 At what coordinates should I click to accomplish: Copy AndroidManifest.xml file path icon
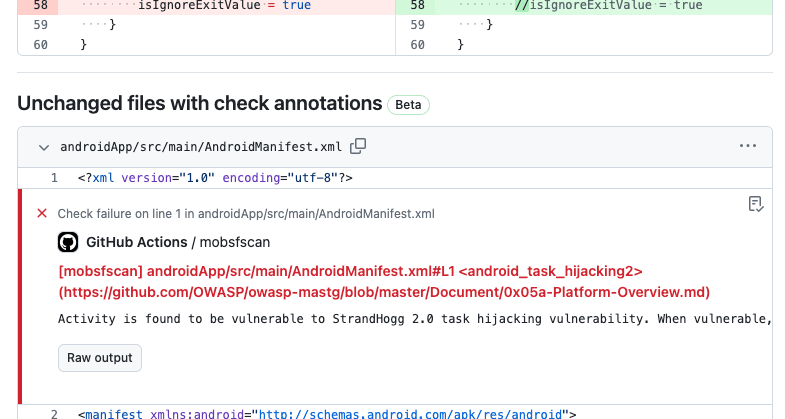(x=358, y=146)
